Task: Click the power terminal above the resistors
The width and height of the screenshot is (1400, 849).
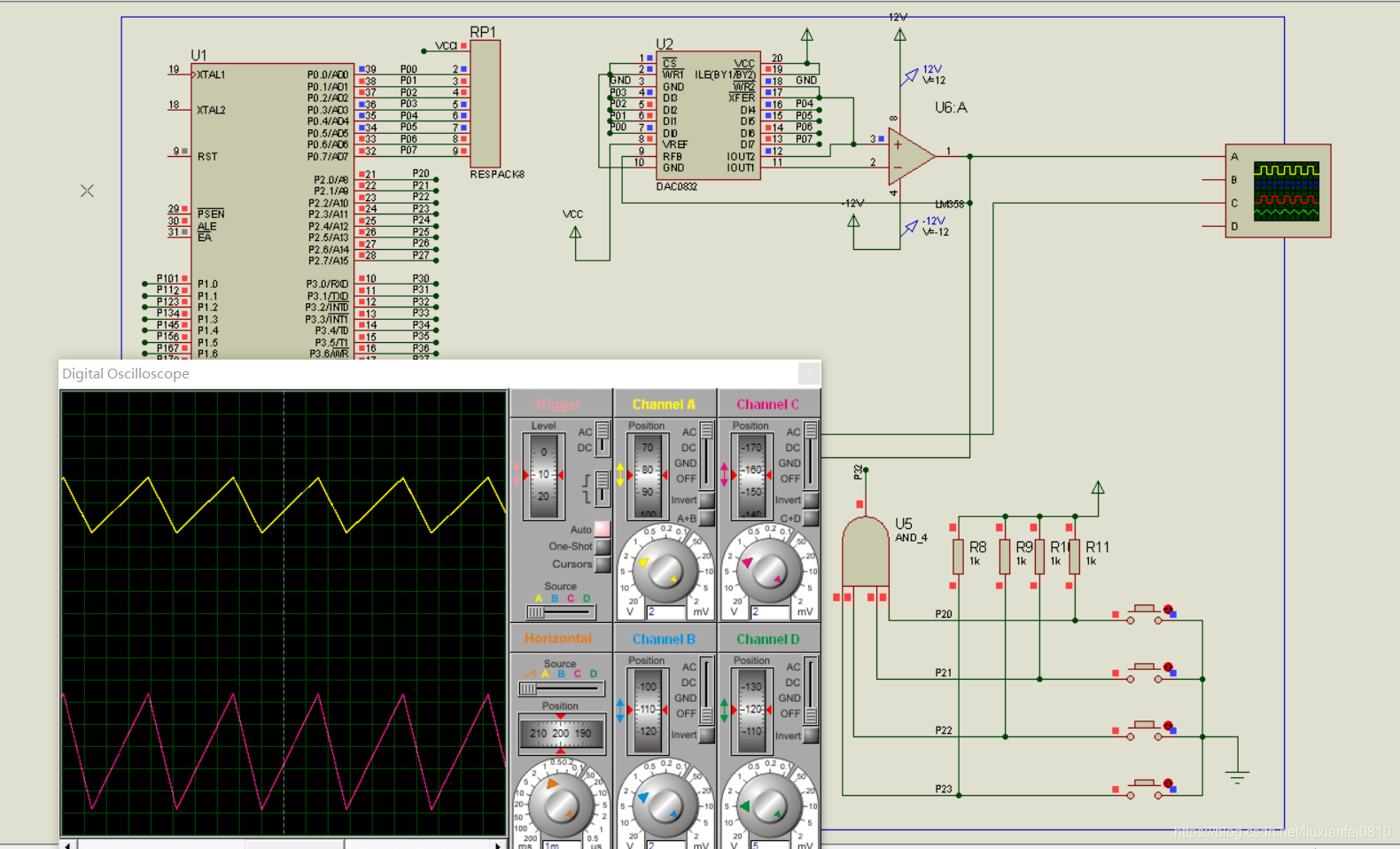Action: click(1098, 487)
